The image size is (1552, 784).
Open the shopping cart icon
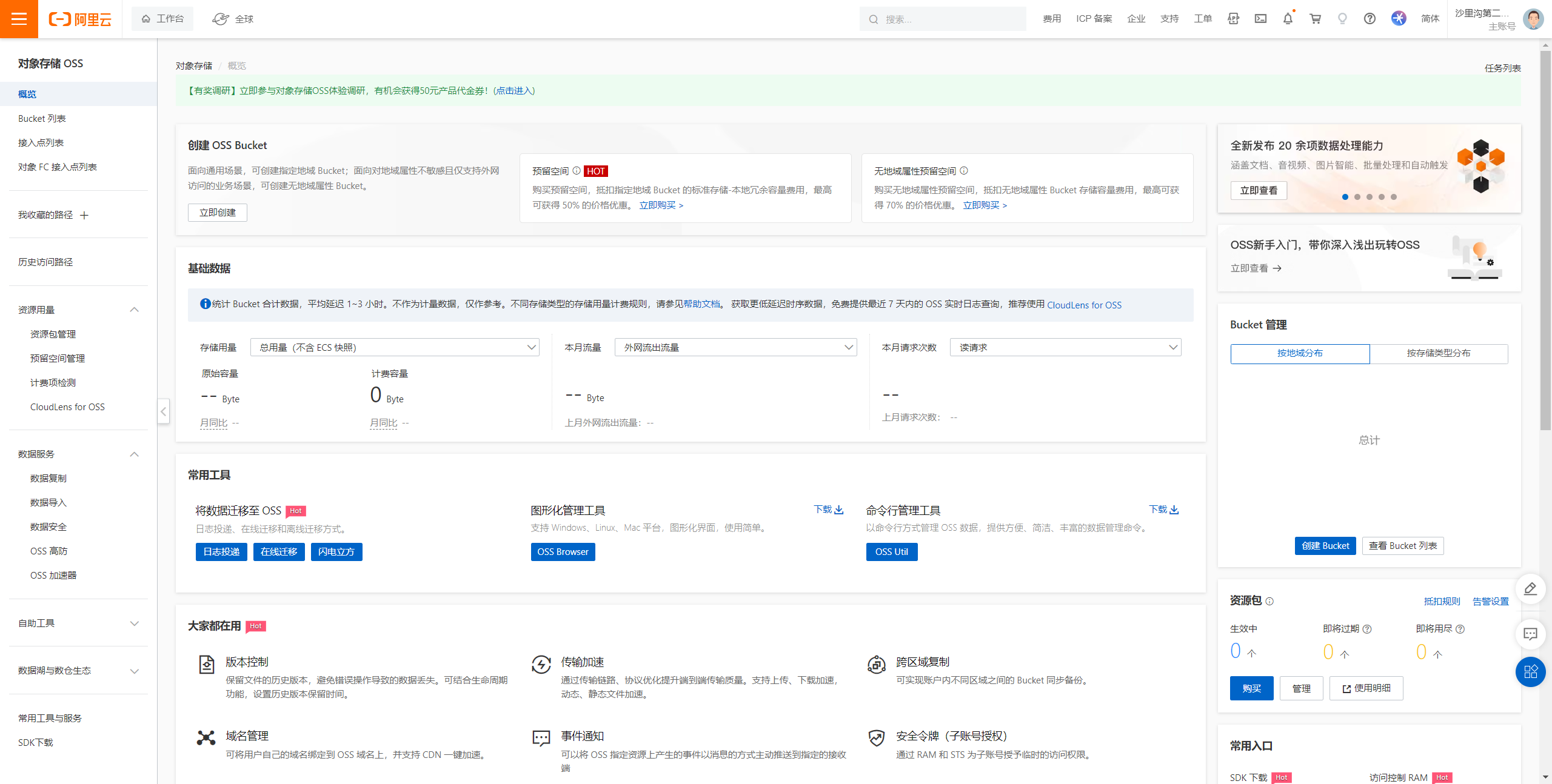[x=1315, y=19]
